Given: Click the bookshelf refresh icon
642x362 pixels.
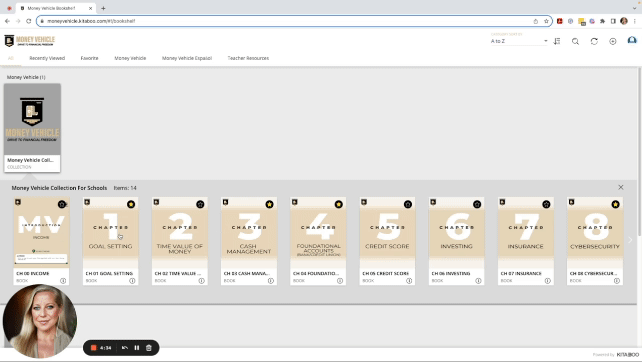Looking at the screenshot, I should click(x=594, y=41).
